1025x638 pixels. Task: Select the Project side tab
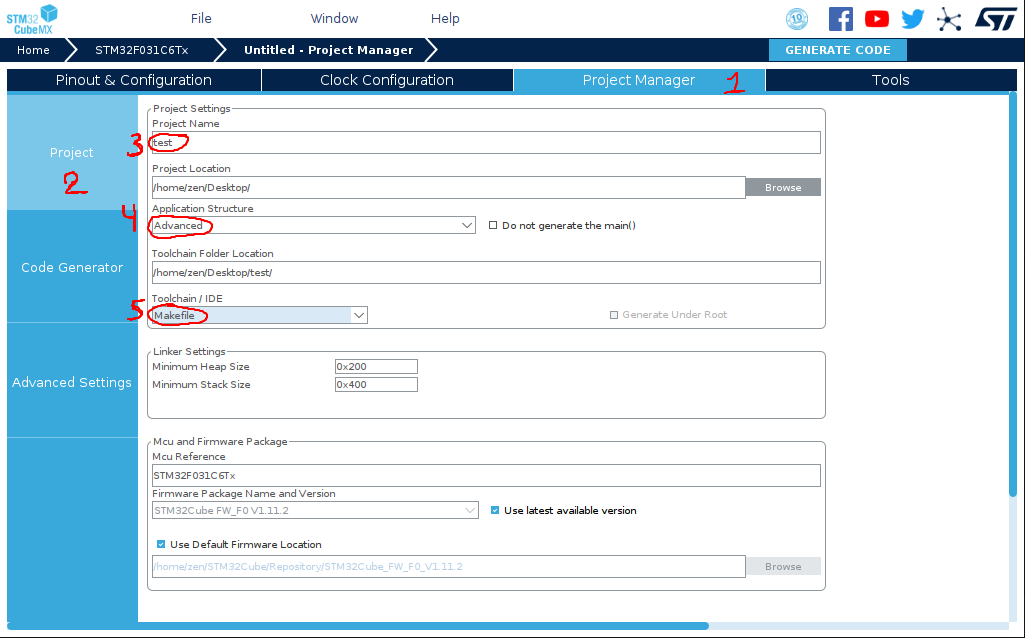coord(72,152)
